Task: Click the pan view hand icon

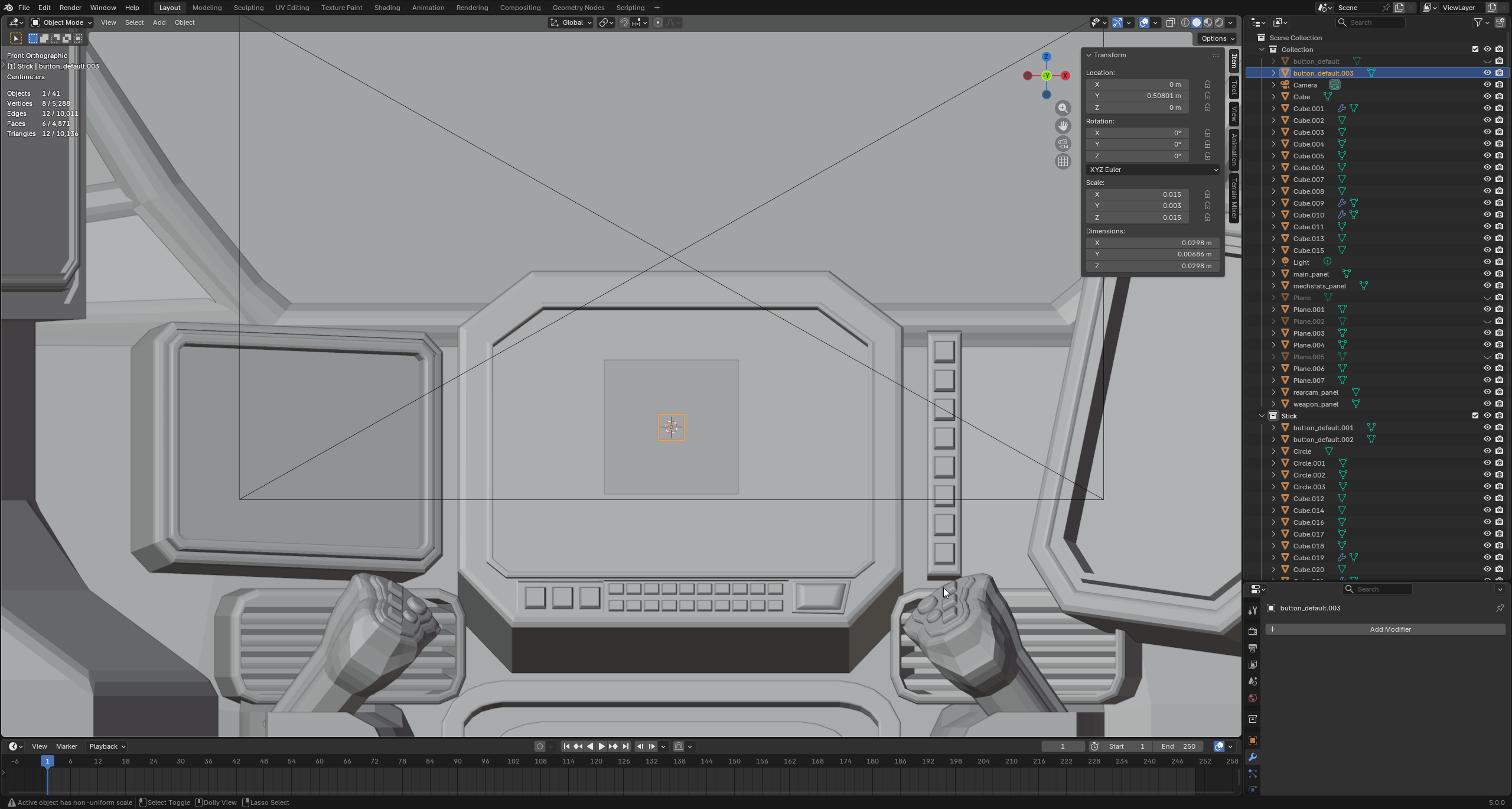Action: tap(1063, 126)
